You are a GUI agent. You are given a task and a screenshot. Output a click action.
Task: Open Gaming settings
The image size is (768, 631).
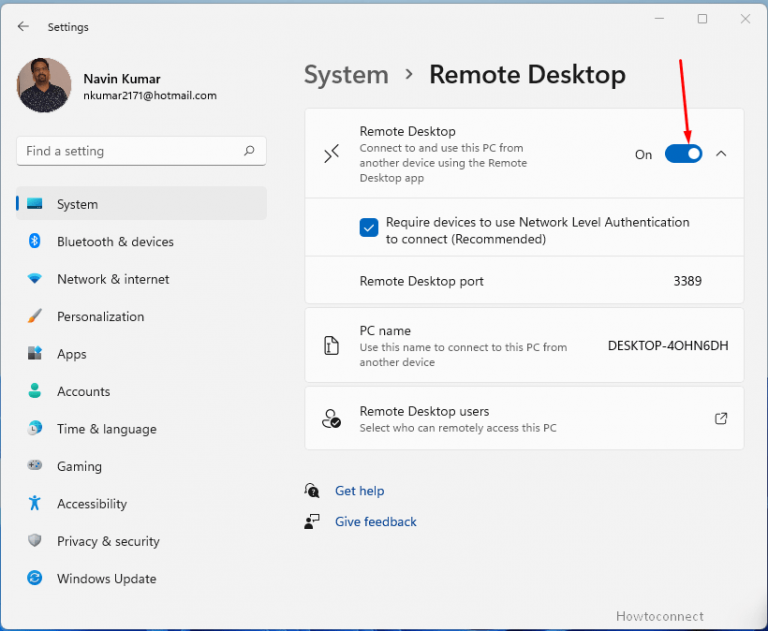pos(141,466)
